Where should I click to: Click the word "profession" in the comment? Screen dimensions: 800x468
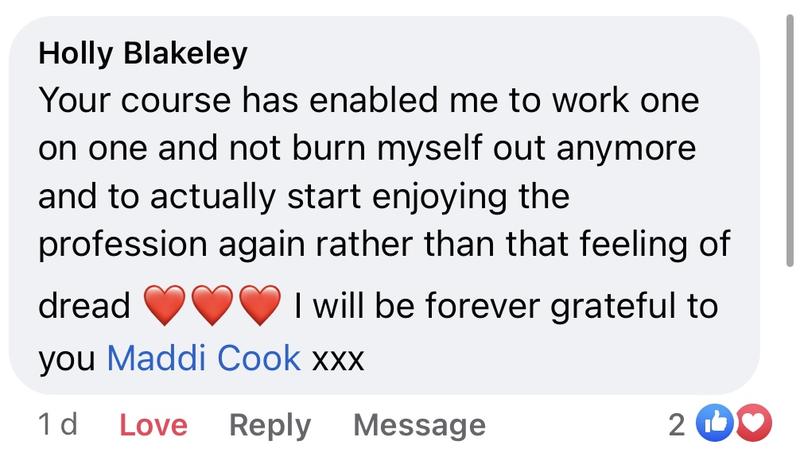[118, 246]
